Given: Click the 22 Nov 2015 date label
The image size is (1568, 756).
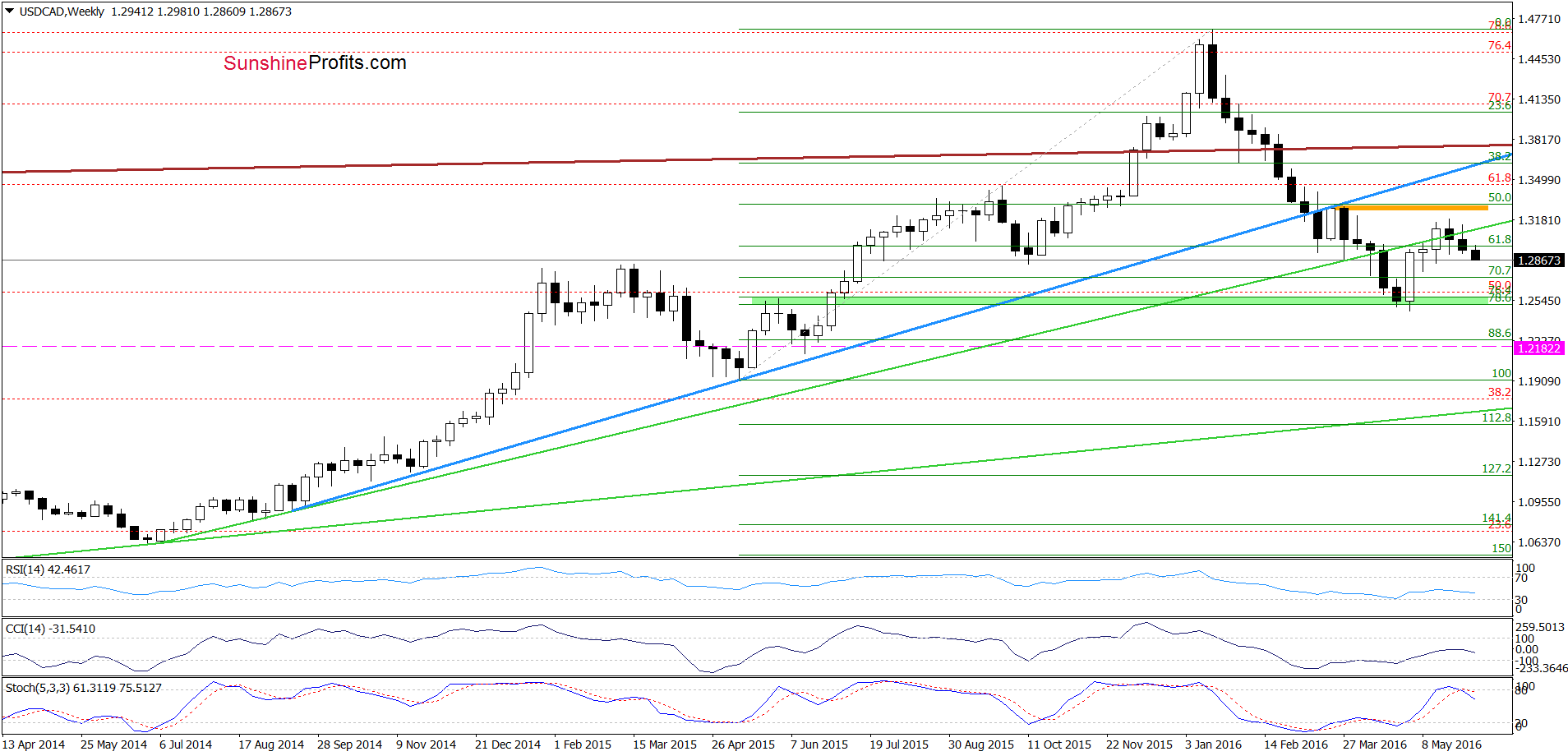Looking at the screenshot, I should coord(1139,744).
